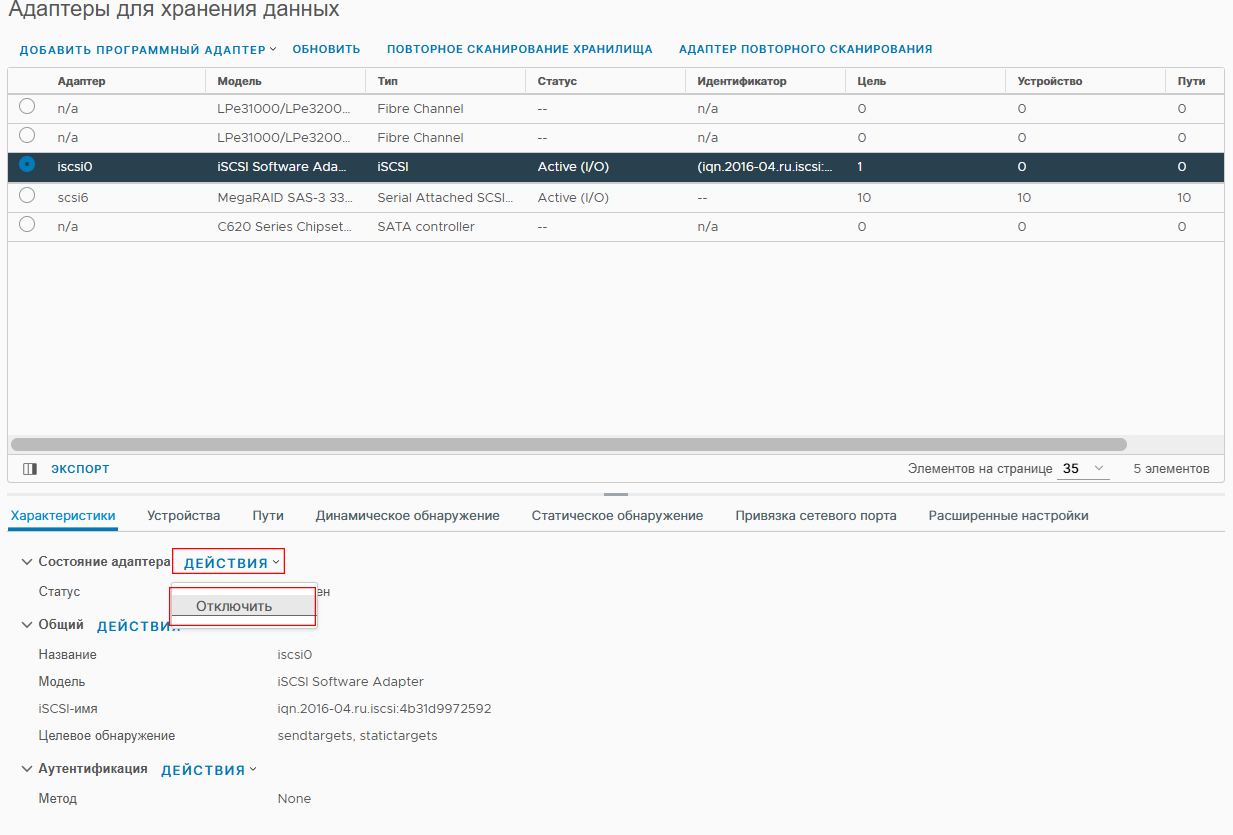This screenshot has width=1233, height=835.
Task: Select the Характеристики tab
Action: tap(63, 516)
